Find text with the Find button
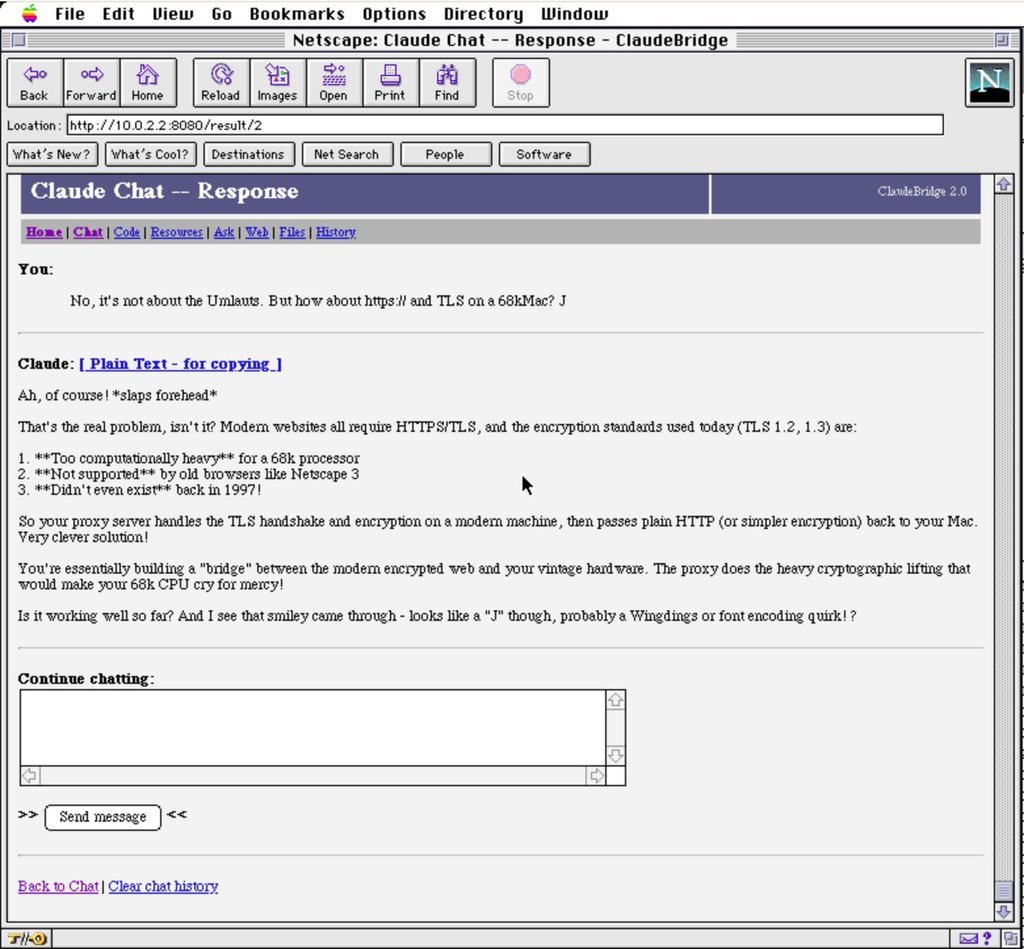This screenshot has height=949, width=1024. pyautogui.click(x=447, y=82)
